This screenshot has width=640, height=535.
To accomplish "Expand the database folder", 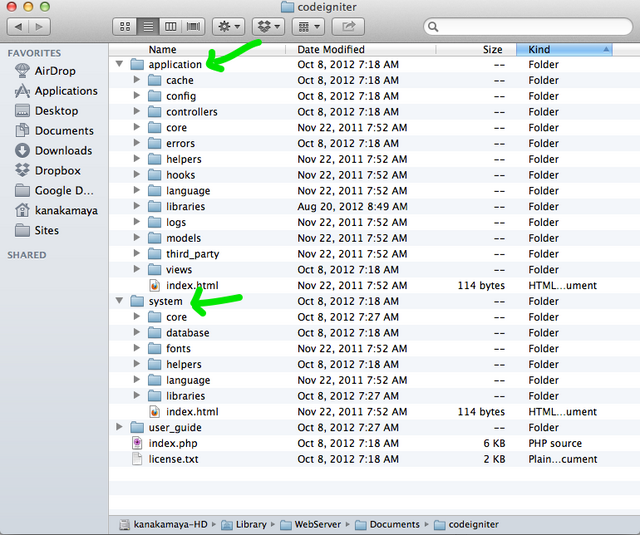I will coord(137,332).
